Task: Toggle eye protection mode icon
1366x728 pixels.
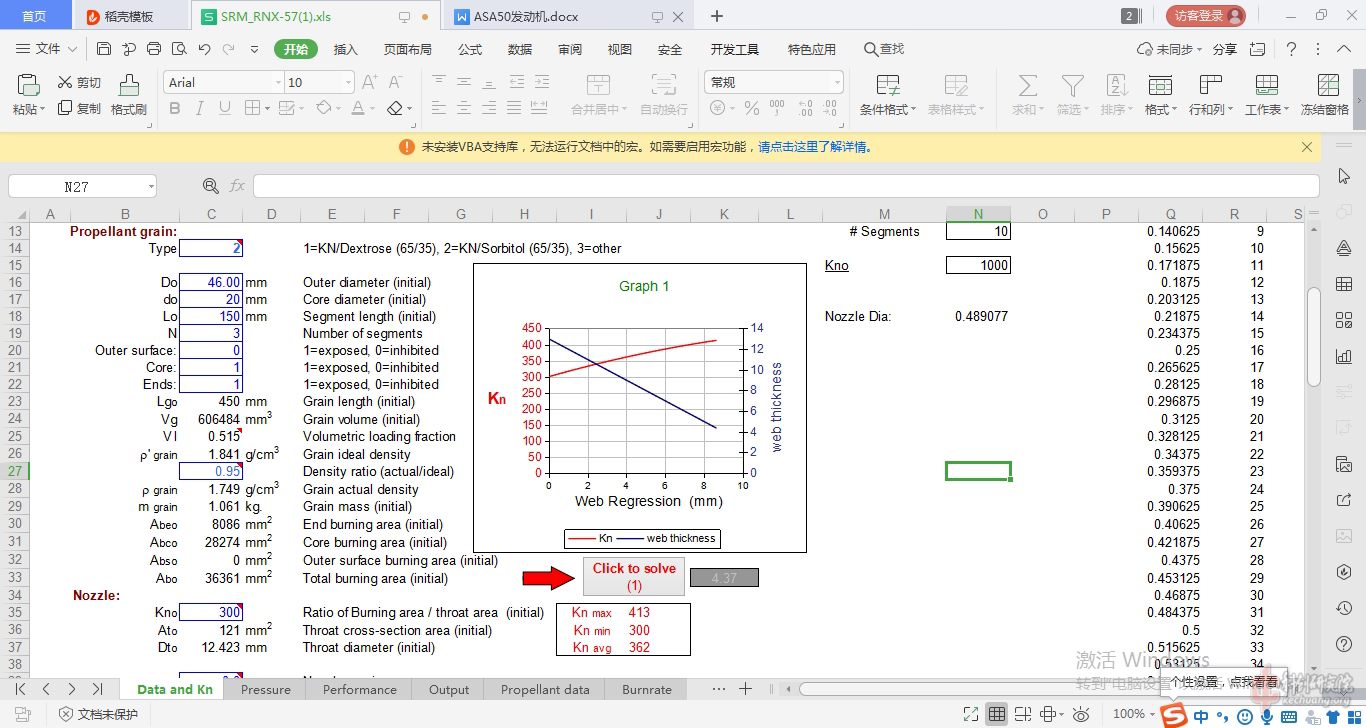Action: 1081,714
